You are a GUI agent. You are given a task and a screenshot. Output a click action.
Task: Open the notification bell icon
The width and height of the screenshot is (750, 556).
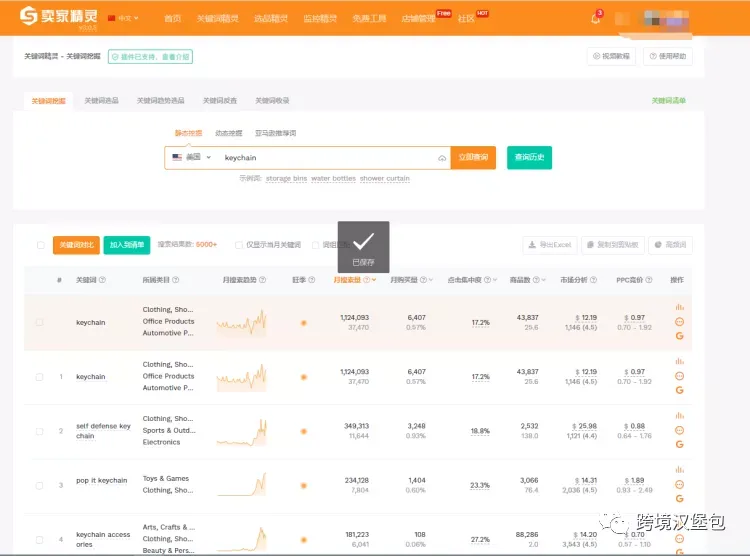click(x=596, y=18)
